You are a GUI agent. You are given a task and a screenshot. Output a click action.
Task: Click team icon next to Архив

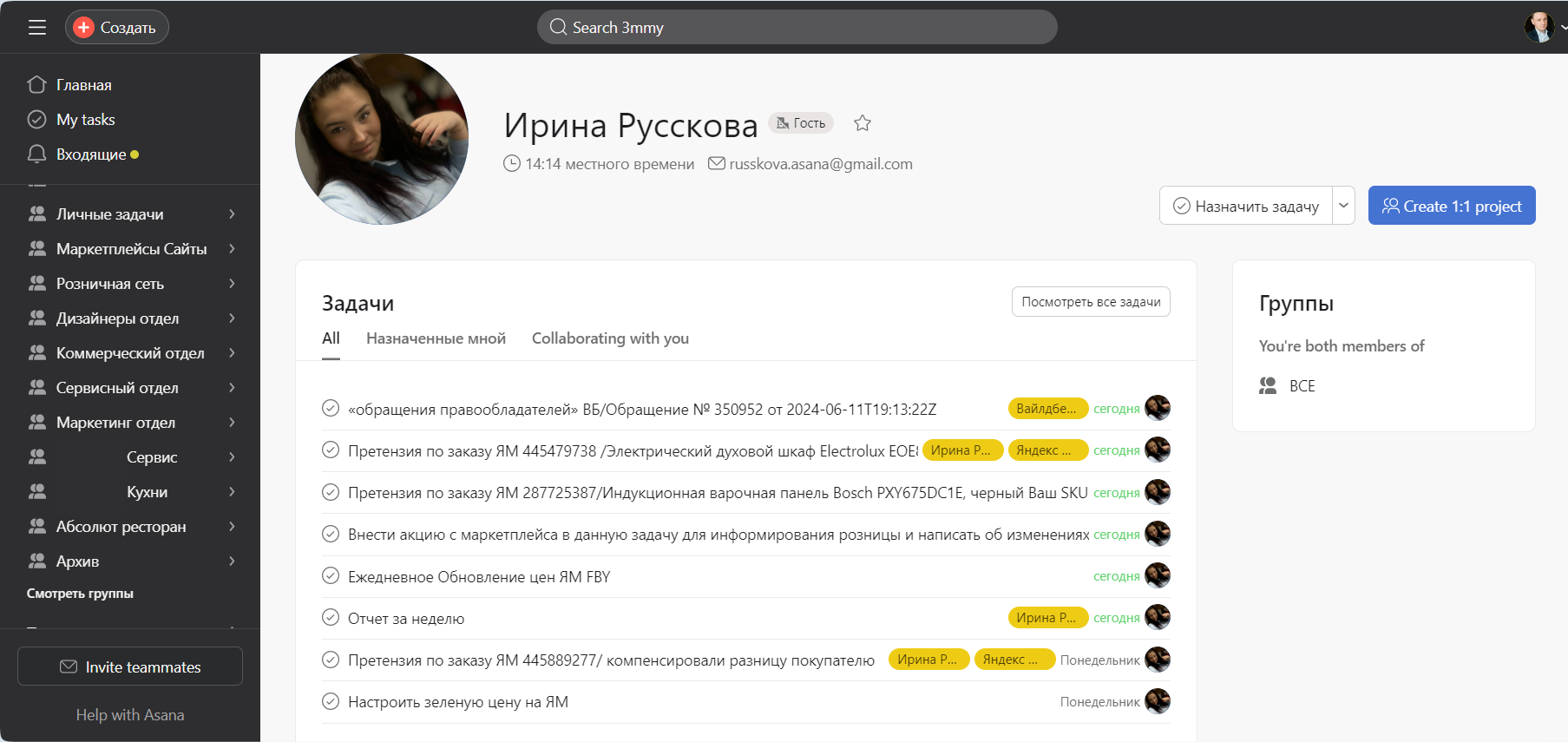coord(37,561)
